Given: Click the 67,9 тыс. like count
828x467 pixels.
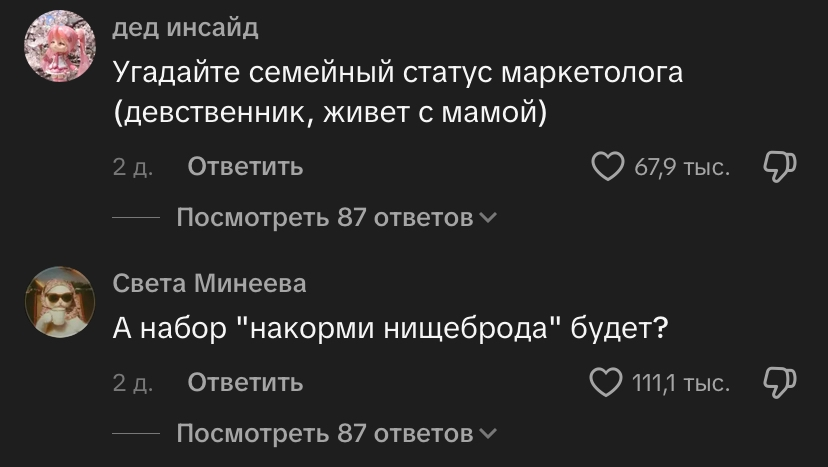Looking at the screenshot, I should [x=682, y=166].
